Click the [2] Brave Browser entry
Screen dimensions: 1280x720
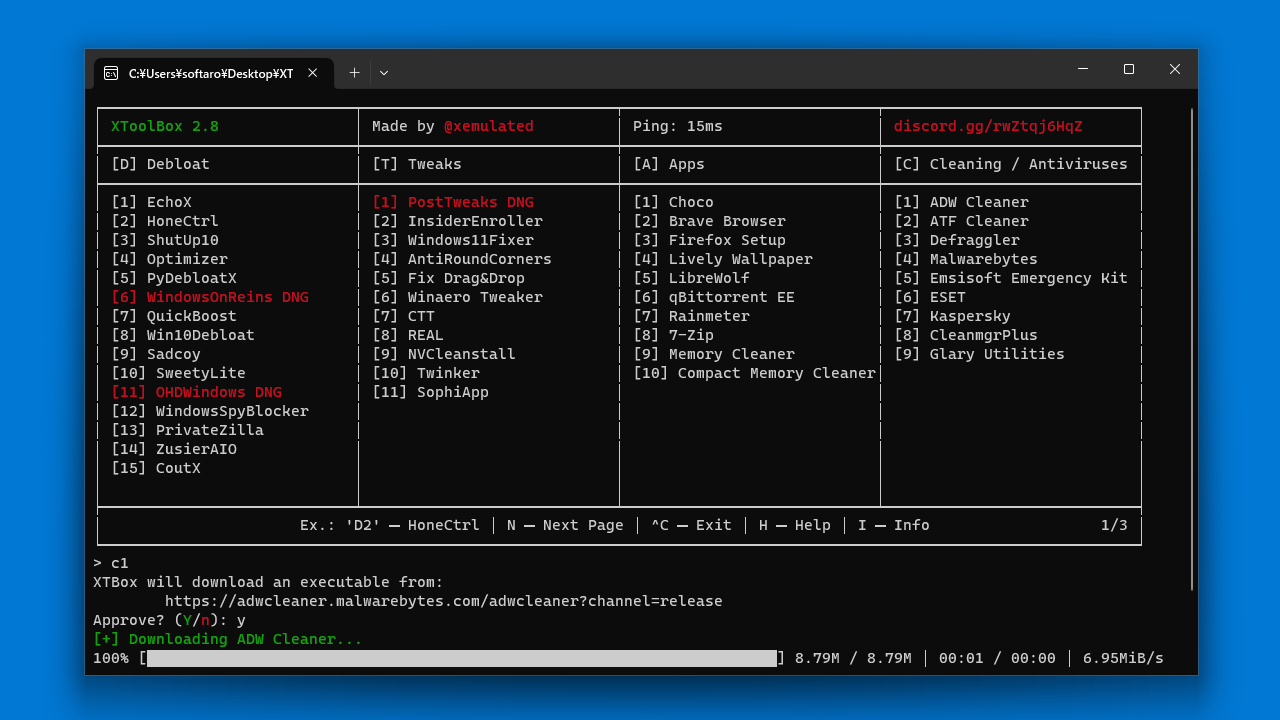[x=710, y=221]
